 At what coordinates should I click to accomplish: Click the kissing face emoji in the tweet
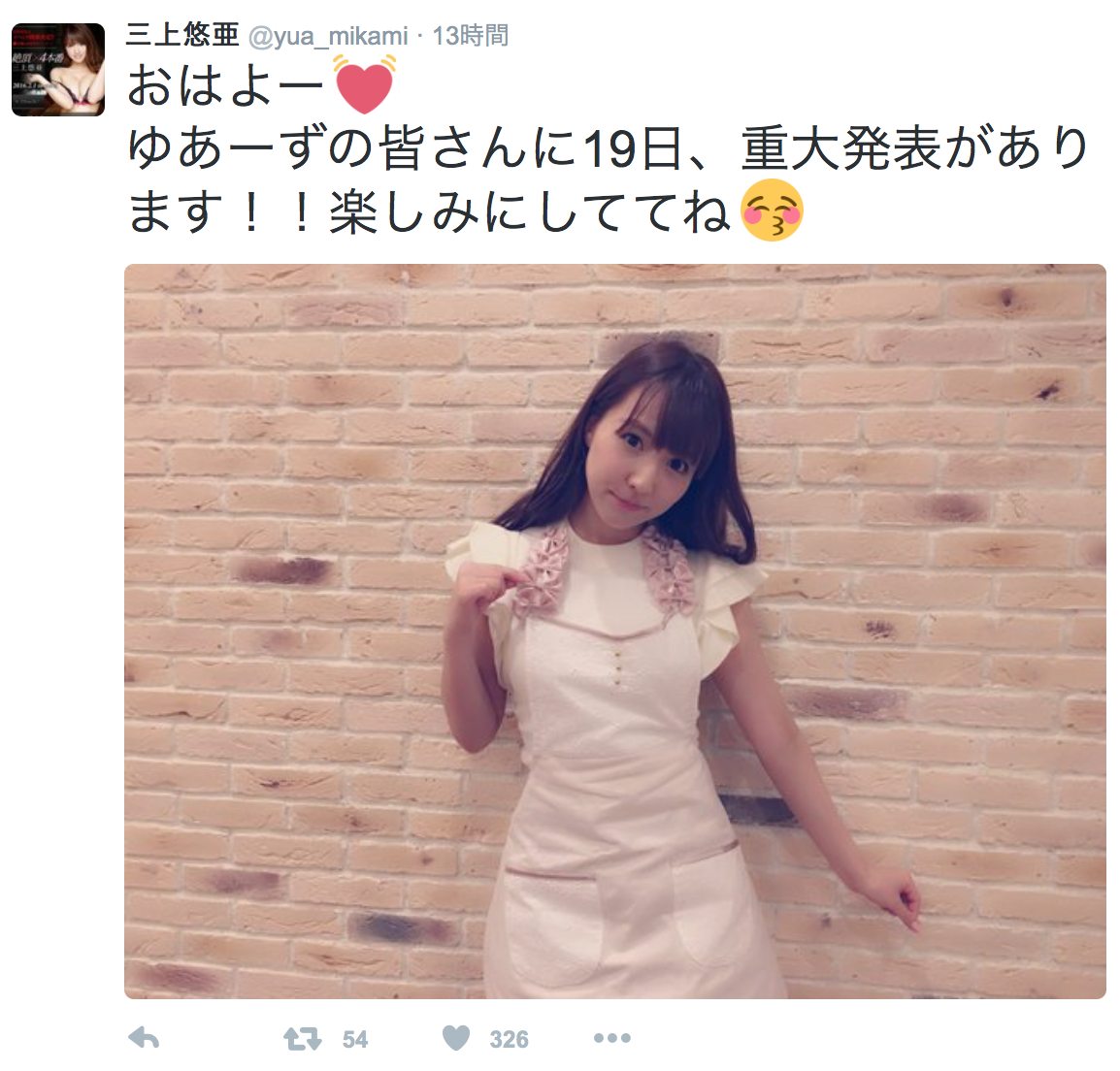(773, 210)
